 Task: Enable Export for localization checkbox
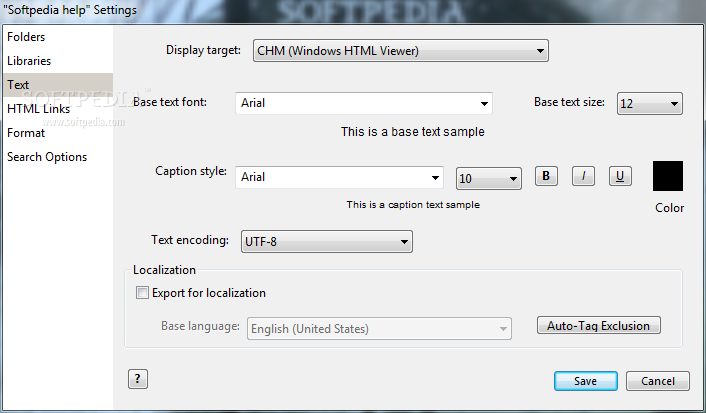[x=143, y=293]
